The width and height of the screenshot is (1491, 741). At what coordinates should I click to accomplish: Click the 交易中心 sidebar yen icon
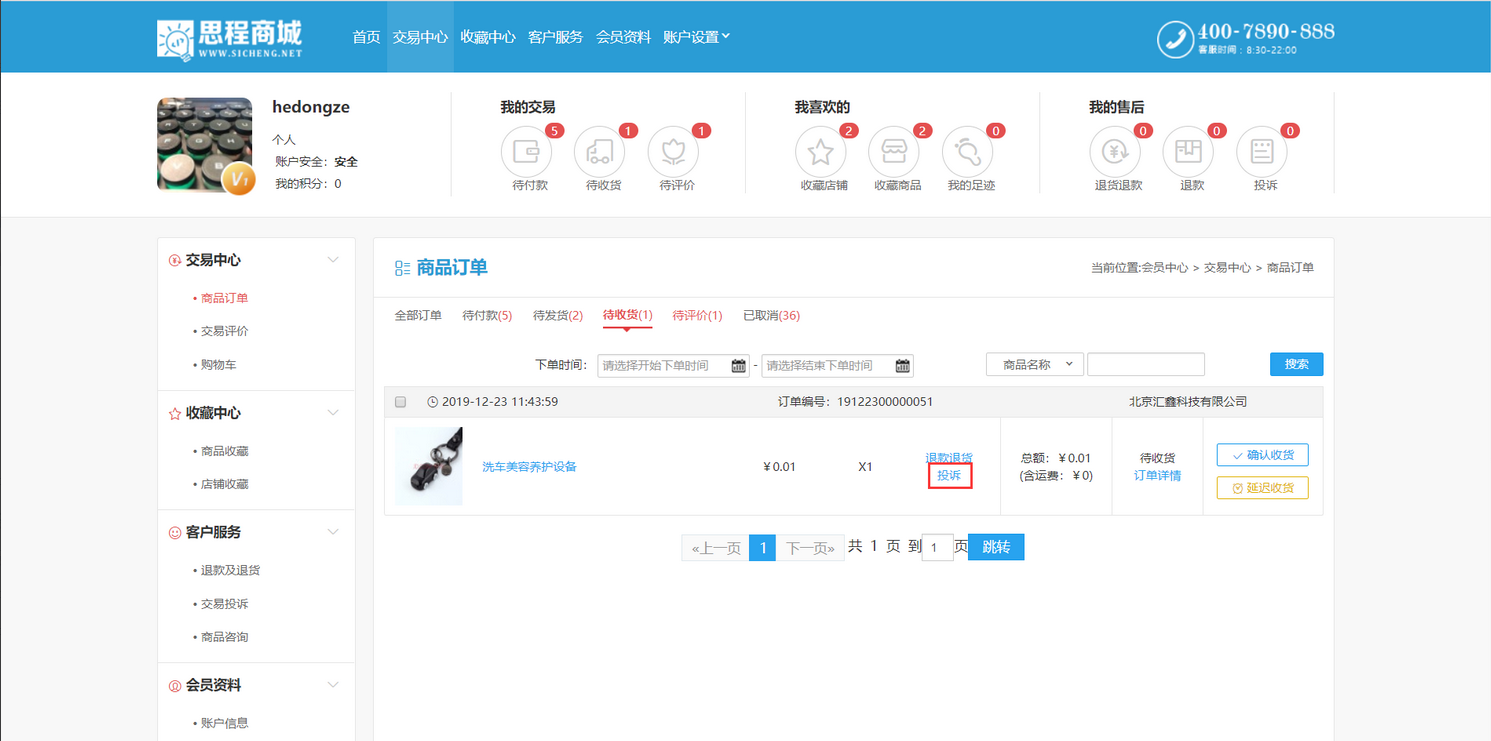pos(175,260)
